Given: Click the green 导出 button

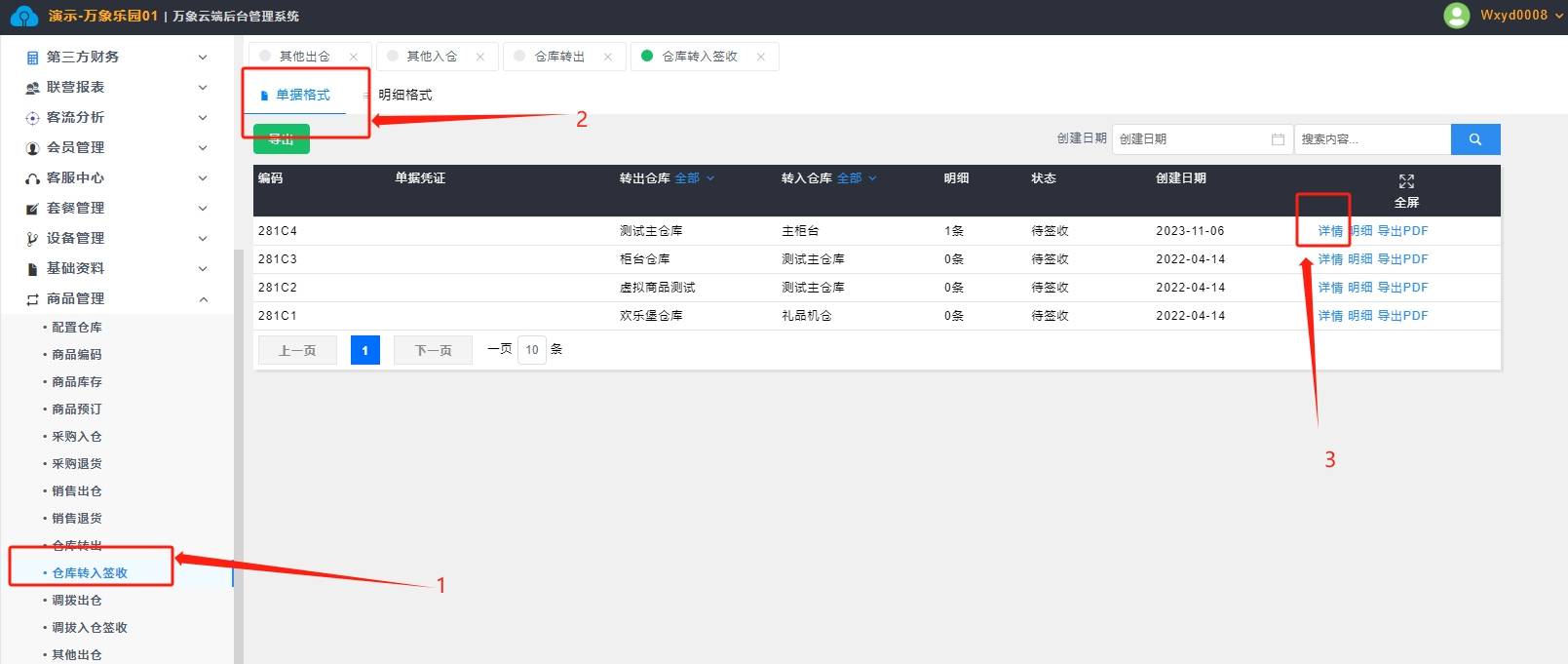Looking at the screenshot, I should coord(282,139).
